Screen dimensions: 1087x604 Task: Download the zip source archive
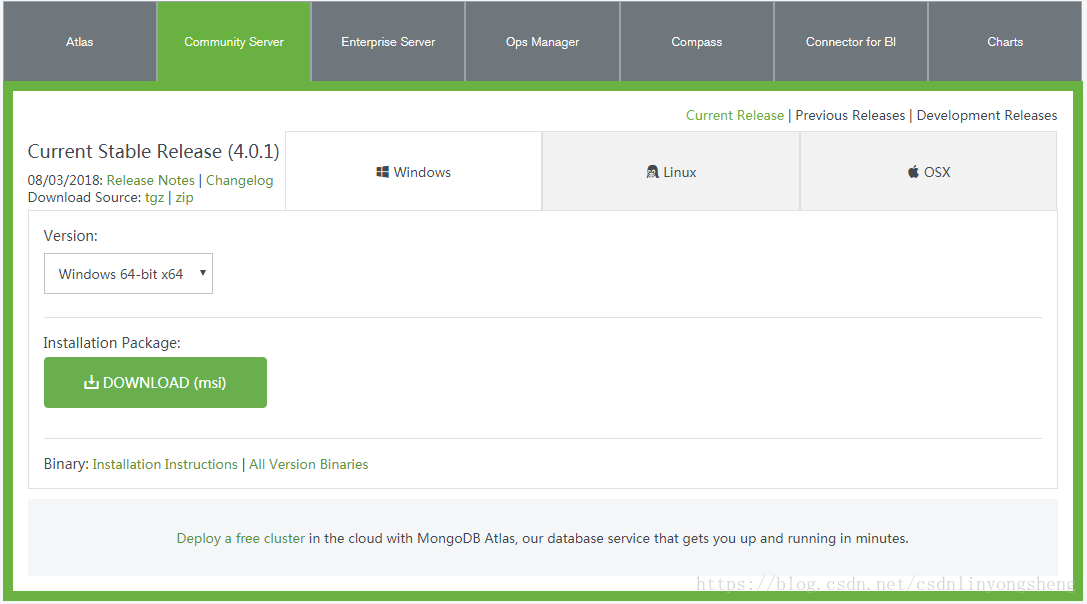(x=184, y=198)
